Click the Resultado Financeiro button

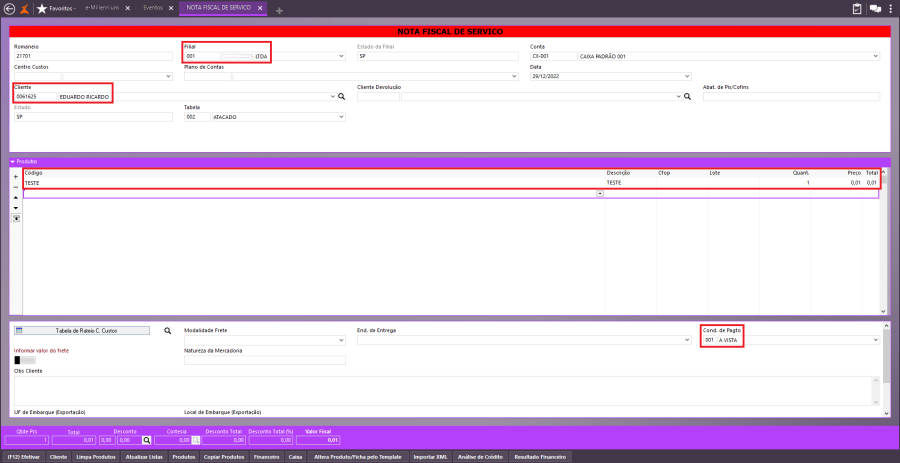(x=540, y=457)
